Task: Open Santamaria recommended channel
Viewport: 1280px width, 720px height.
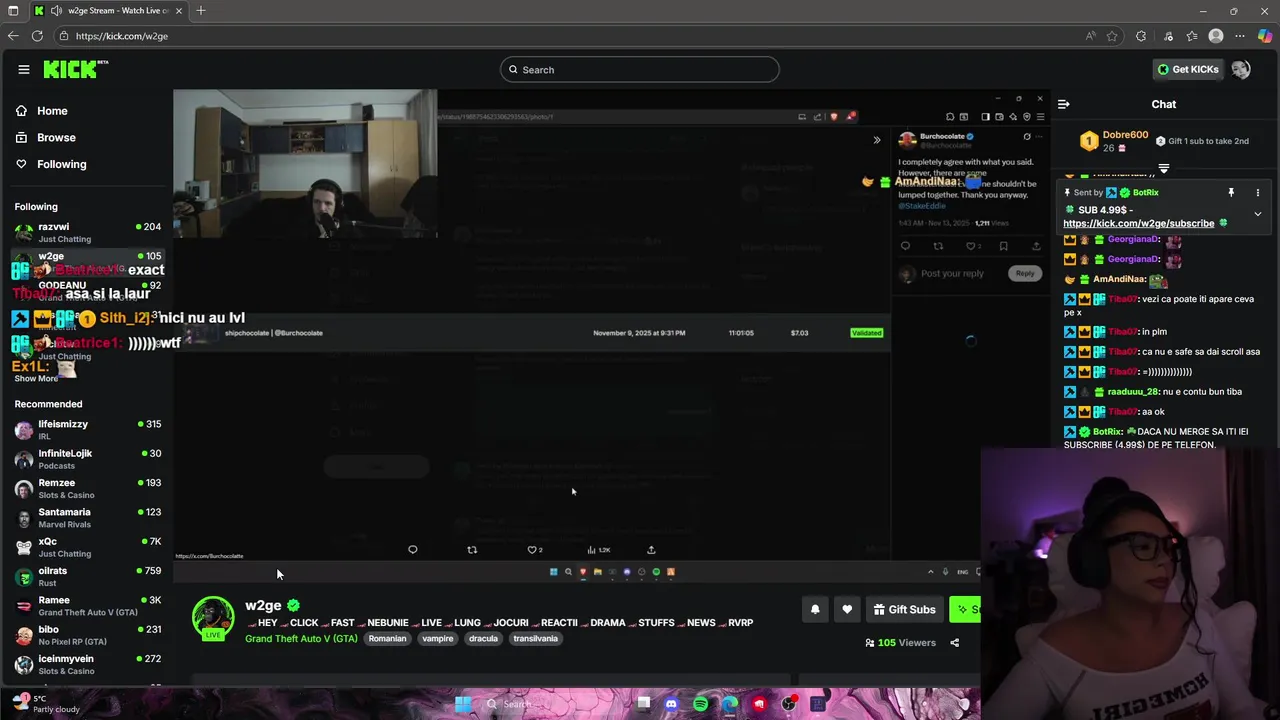Action: coord(88,518)
